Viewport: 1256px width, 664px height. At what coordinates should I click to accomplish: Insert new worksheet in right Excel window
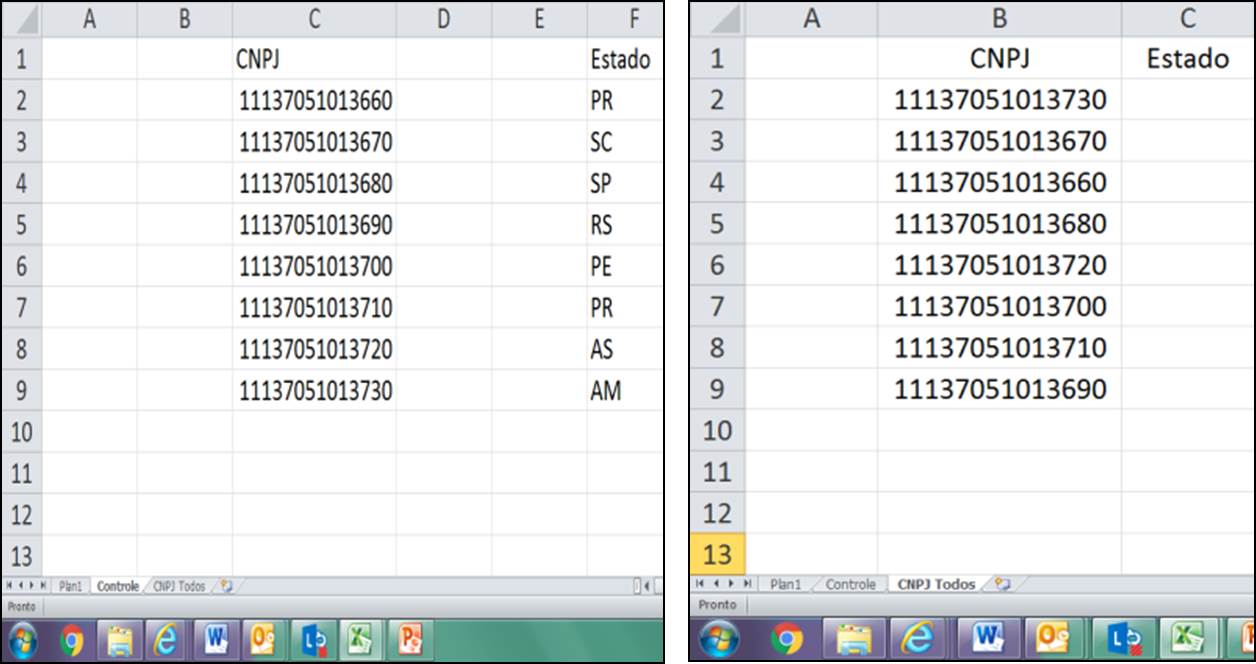coord(1002,583)
